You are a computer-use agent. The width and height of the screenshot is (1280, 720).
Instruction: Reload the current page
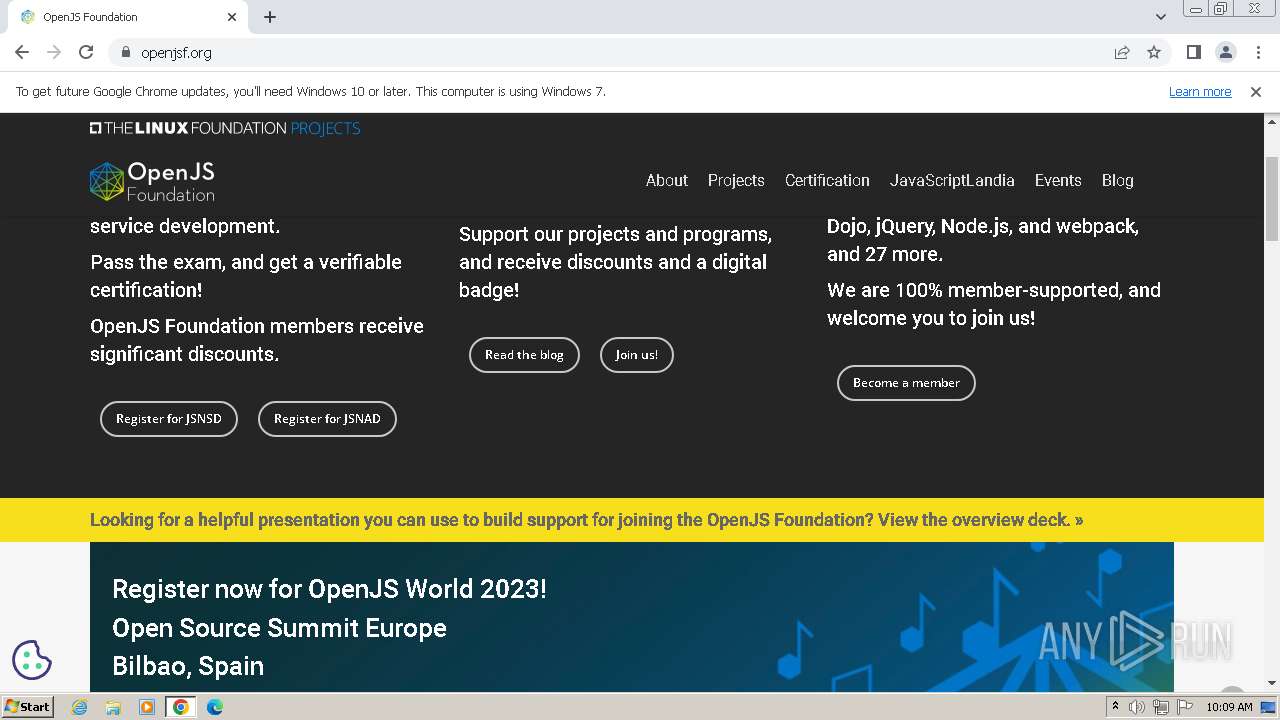86,52
